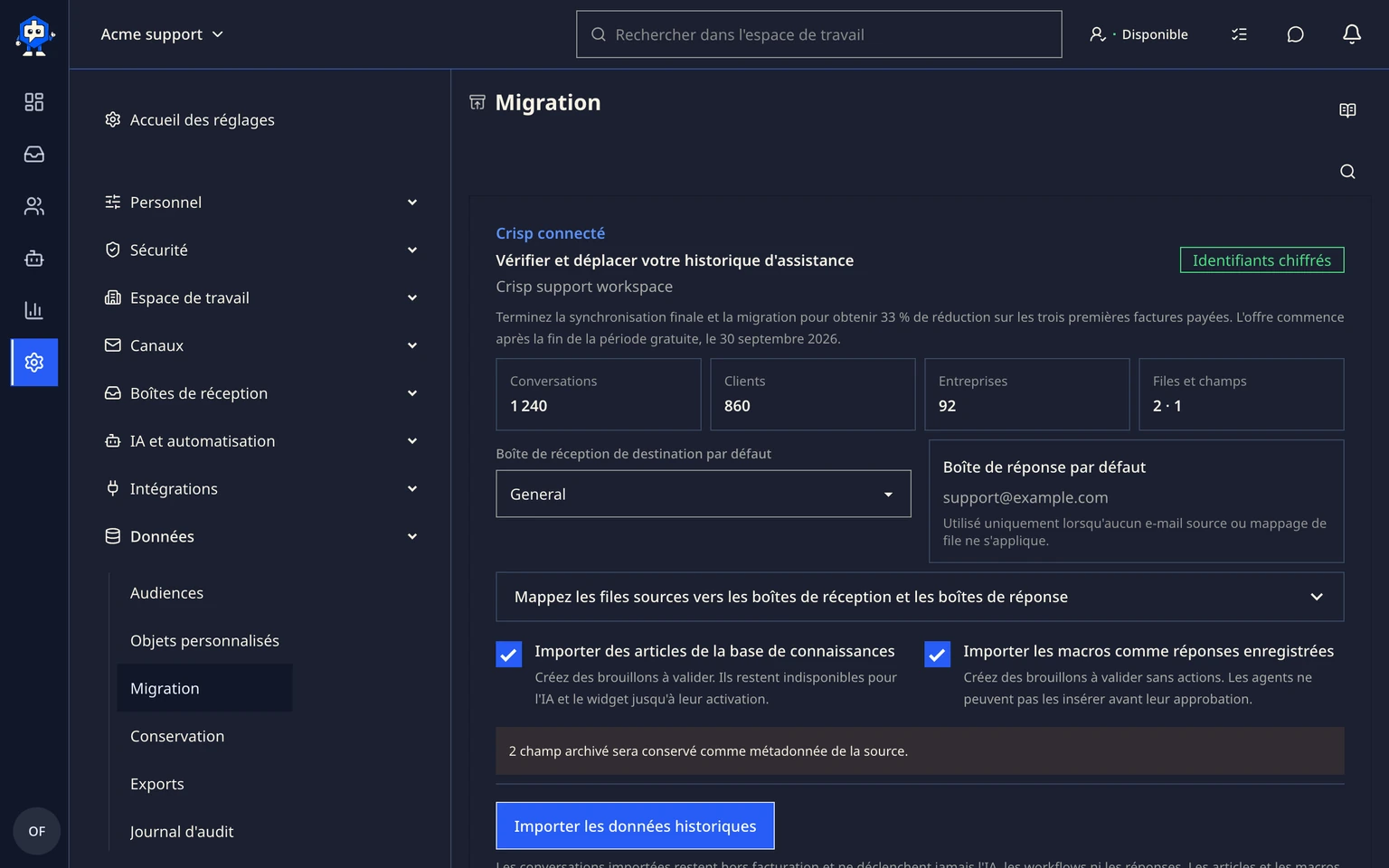Uncheck Importer les macros comme réponses checkbox
Image resolution: width=1389 pixels, height=868 pixels.
click(x=938, y=654)
